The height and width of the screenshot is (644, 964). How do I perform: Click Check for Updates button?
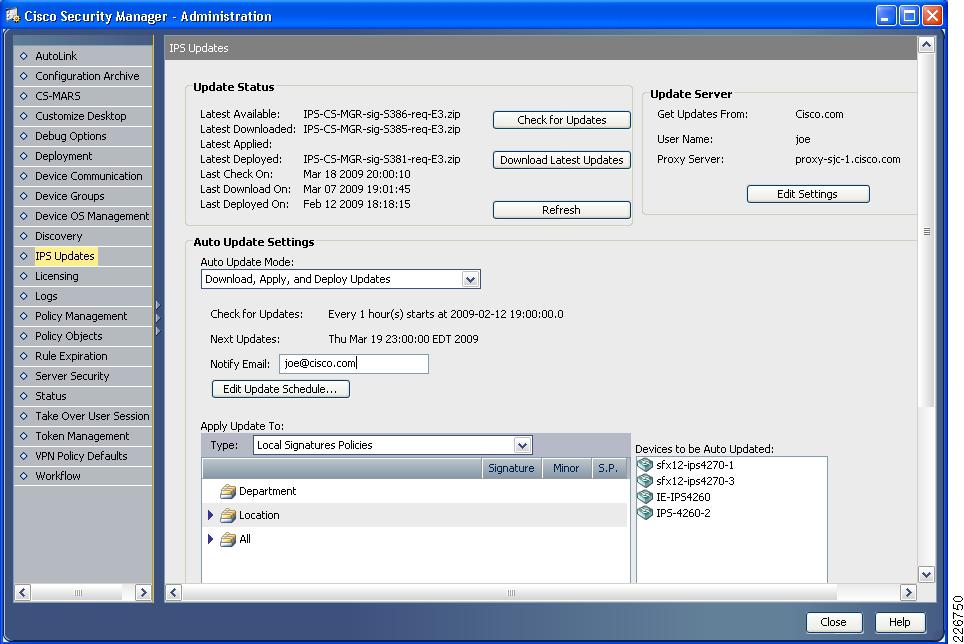coord(561,120)
